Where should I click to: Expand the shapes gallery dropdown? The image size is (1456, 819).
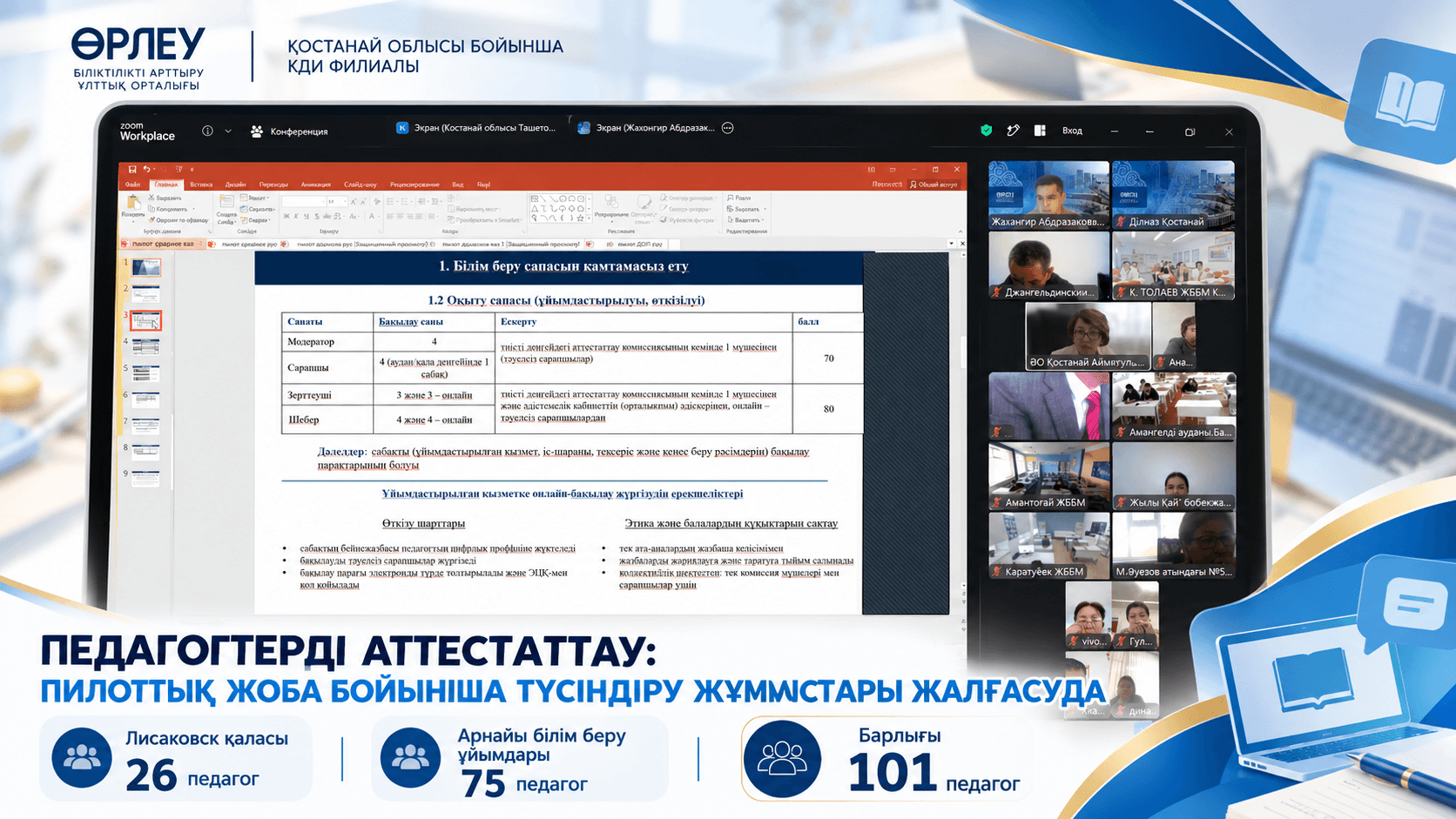tap(590, 218)
